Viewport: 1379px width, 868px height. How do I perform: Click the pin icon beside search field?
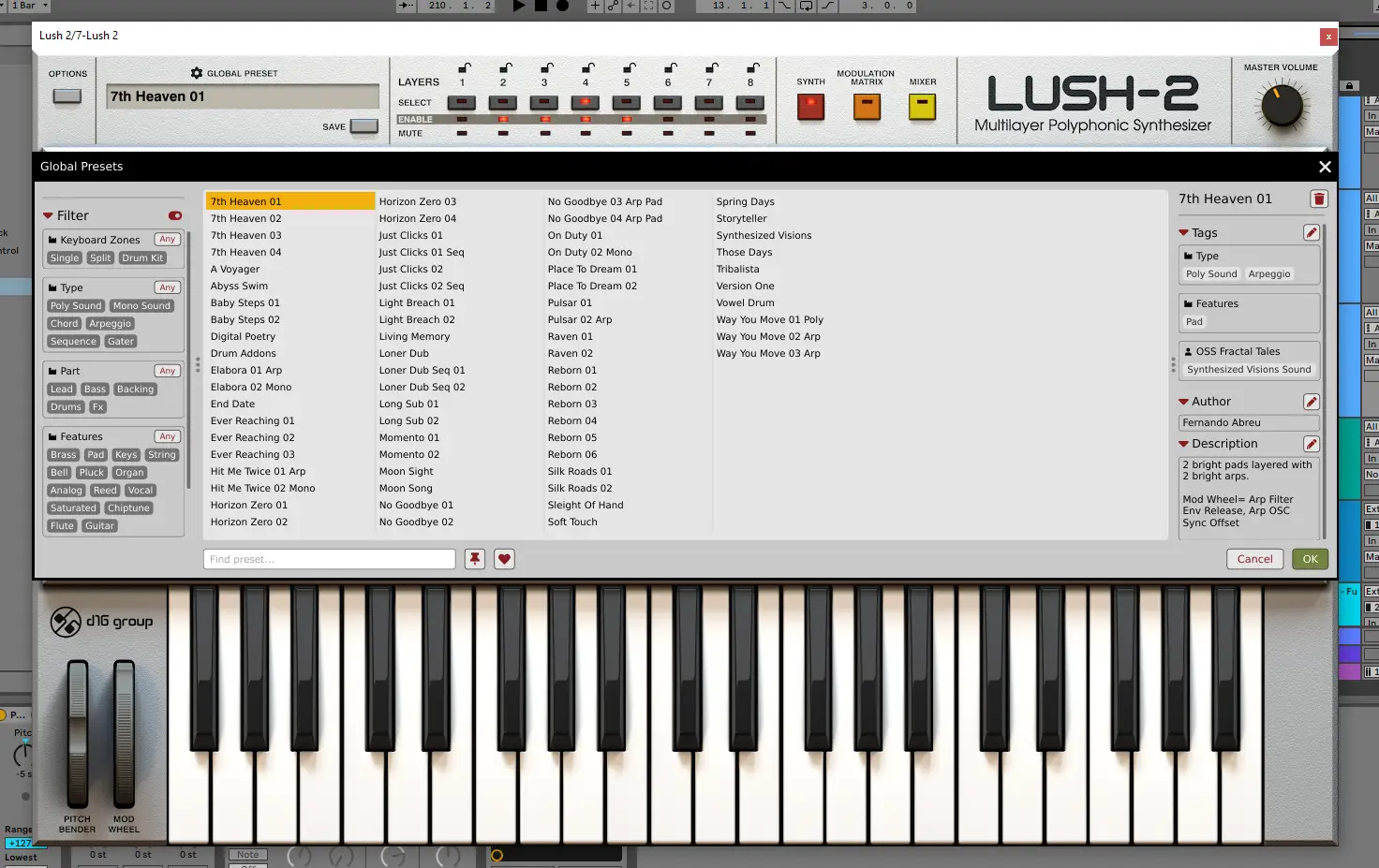(475, 559)
